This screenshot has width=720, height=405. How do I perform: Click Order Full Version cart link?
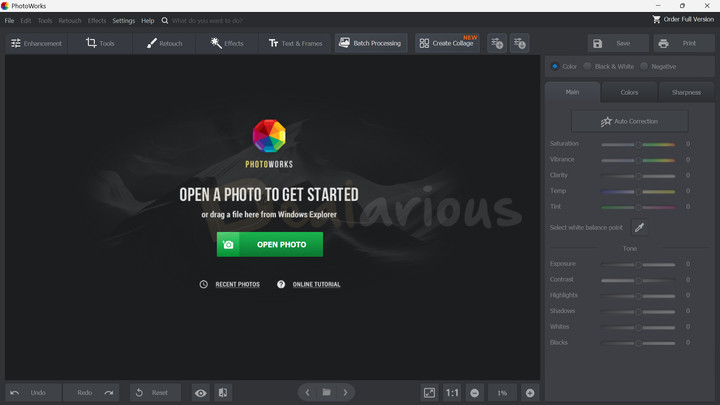click(683, 19)
